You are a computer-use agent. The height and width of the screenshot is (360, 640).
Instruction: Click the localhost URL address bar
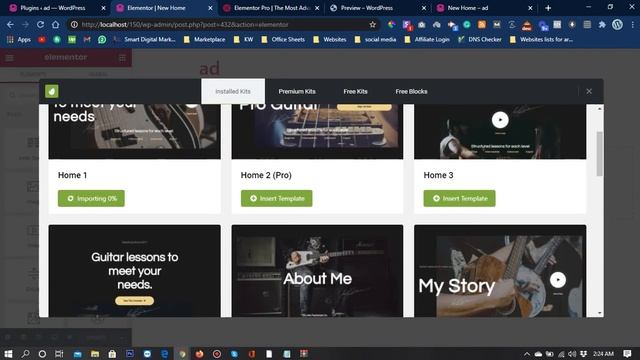click(224, 24)
